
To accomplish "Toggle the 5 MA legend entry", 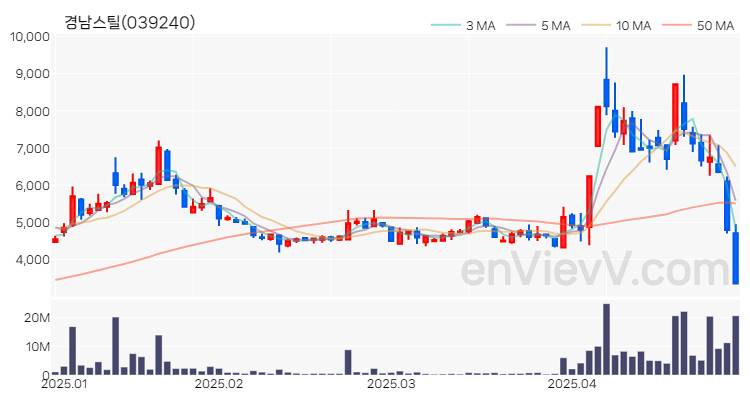I will point(539,26).
